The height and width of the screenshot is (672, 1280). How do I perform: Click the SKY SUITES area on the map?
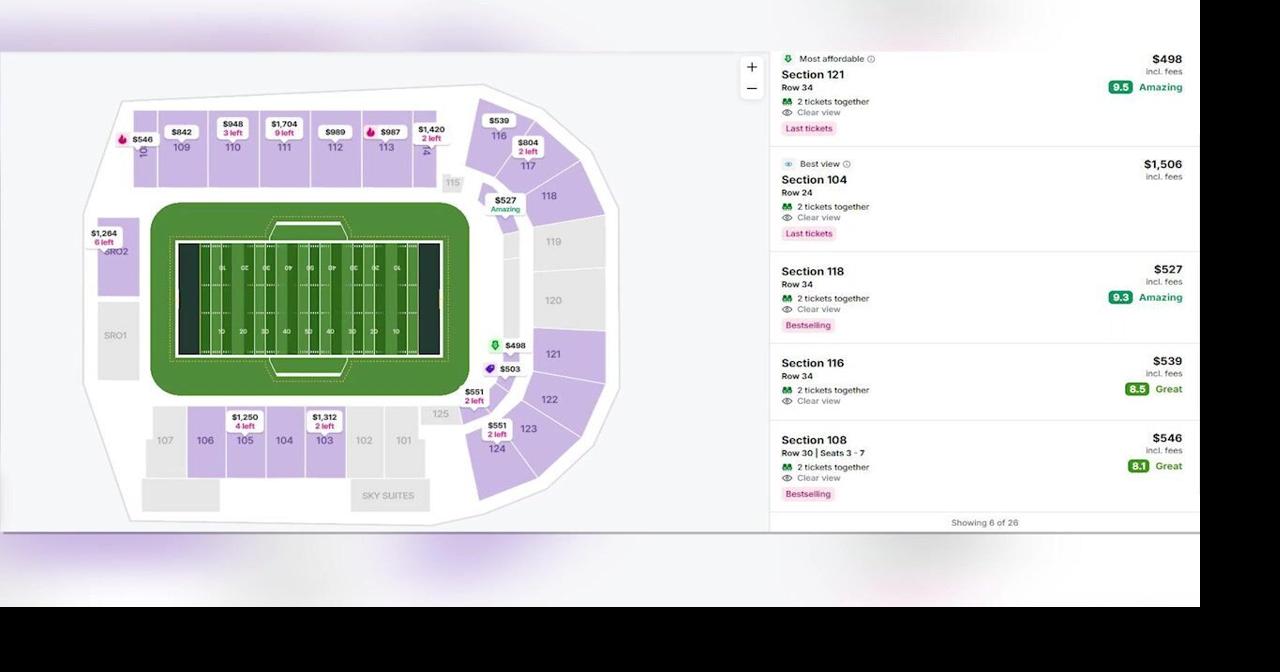tap(389, 494)
